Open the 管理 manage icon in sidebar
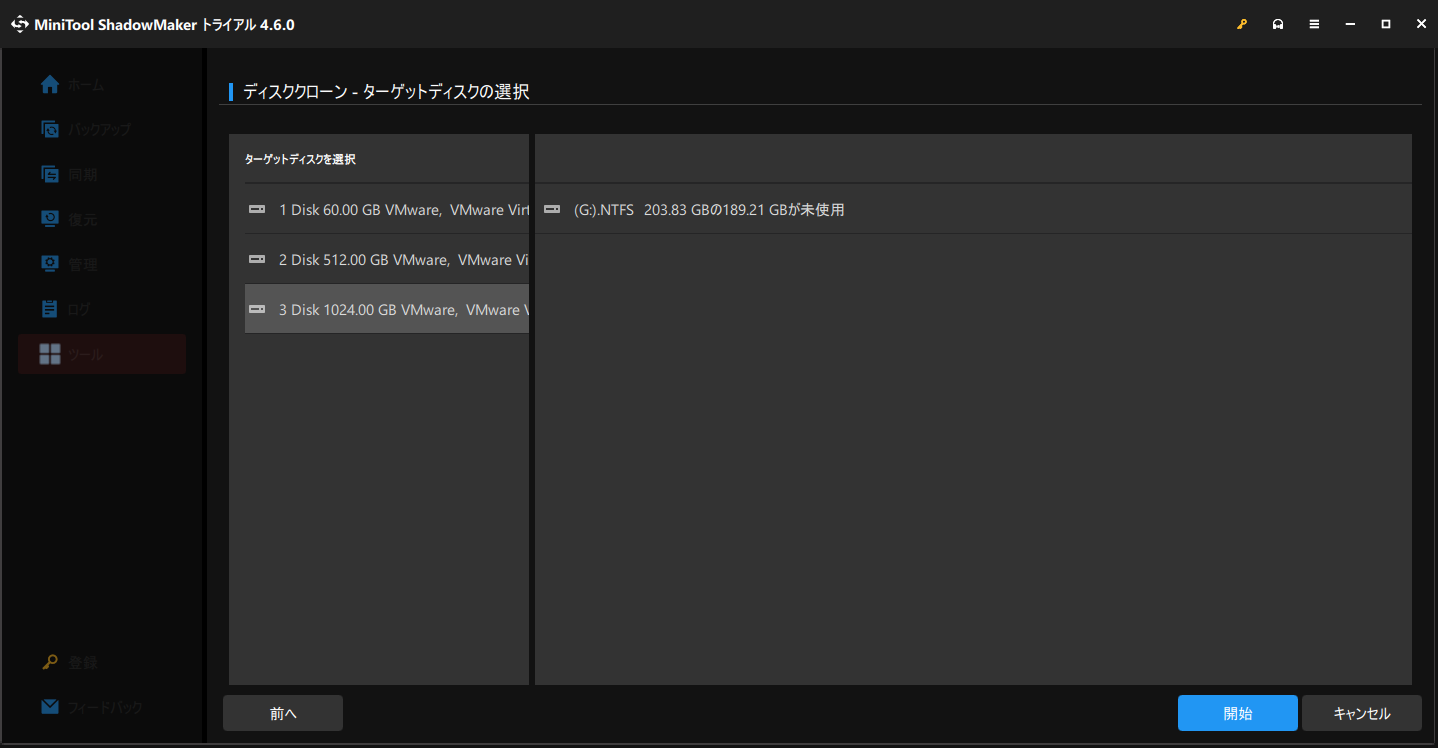Image resolution: width=1438 pixels, height=748 pixels. click(50, 264)
